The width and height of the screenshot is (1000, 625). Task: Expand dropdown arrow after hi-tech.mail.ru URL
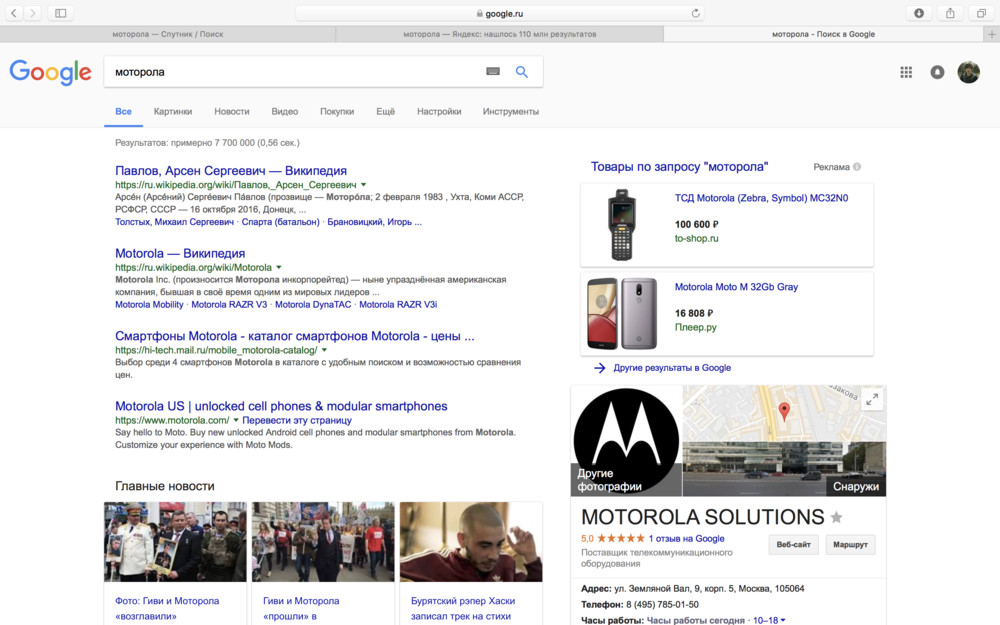tap(324, 350)
